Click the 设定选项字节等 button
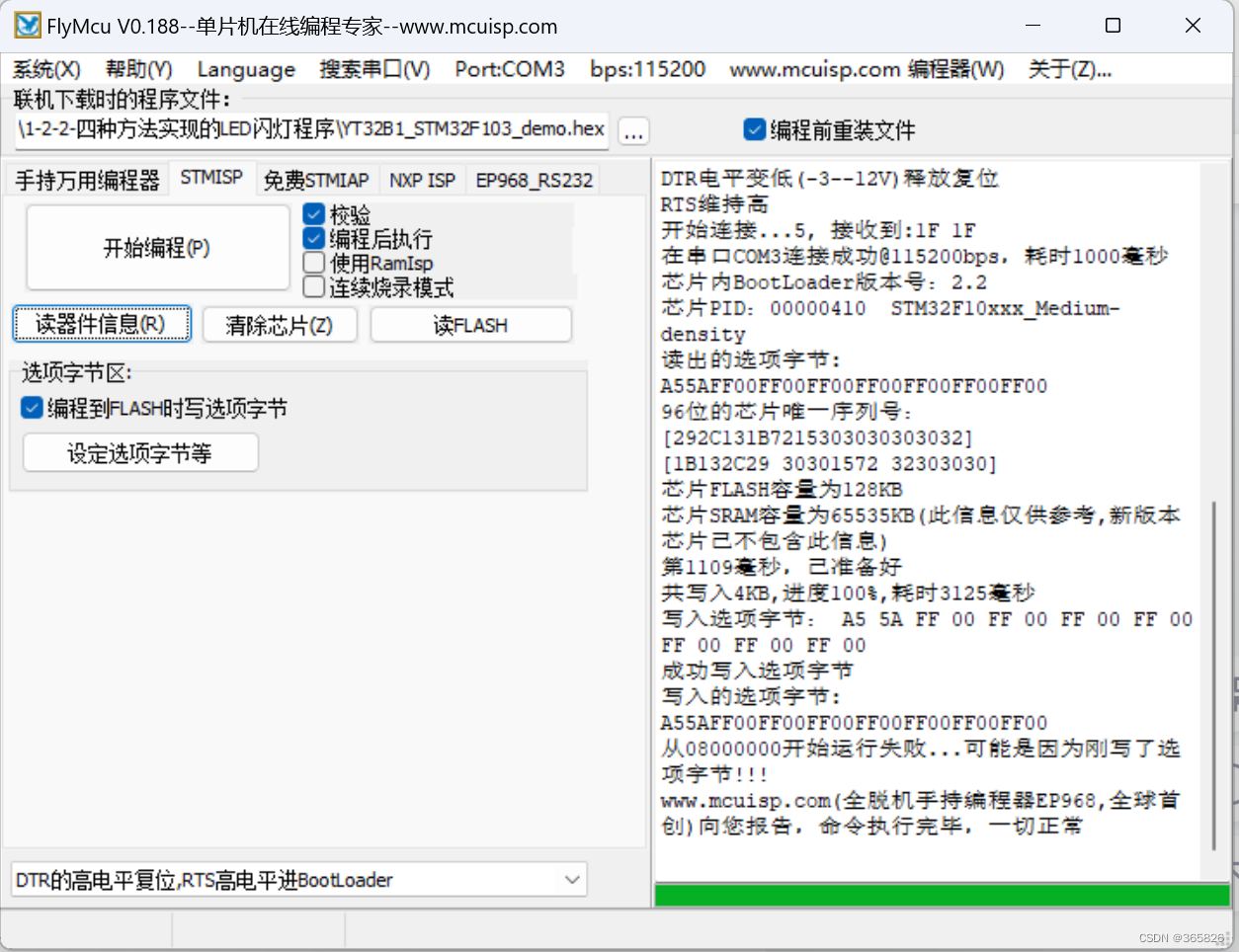Screen dimensions: 1239x952 140,453
